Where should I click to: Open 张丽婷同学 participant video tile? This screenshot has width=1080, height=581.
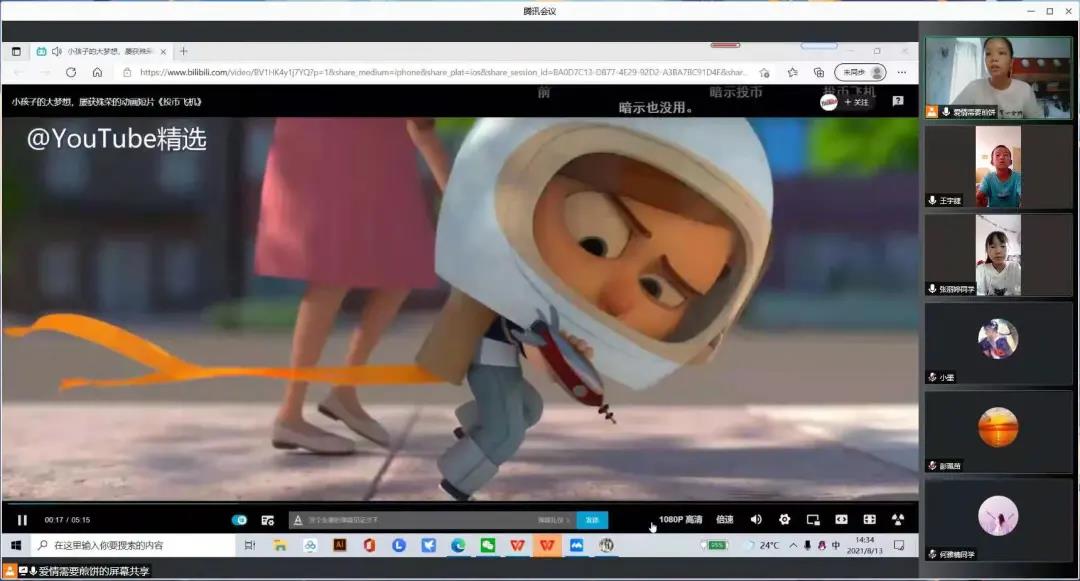(x=998, y=255)
